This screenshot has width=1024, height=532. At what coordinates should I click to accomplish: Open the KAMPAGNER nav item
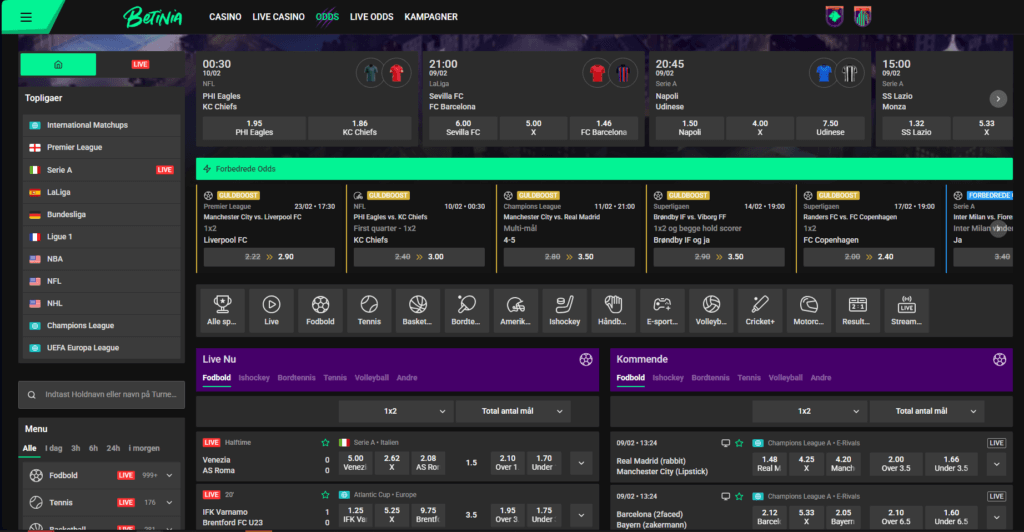431,17
